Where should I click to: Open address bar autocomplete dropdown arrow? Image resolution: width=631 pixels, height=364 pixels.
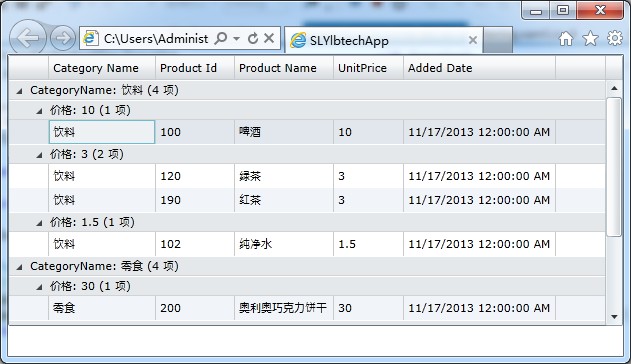pyautogui.click(x=237, y=39)
